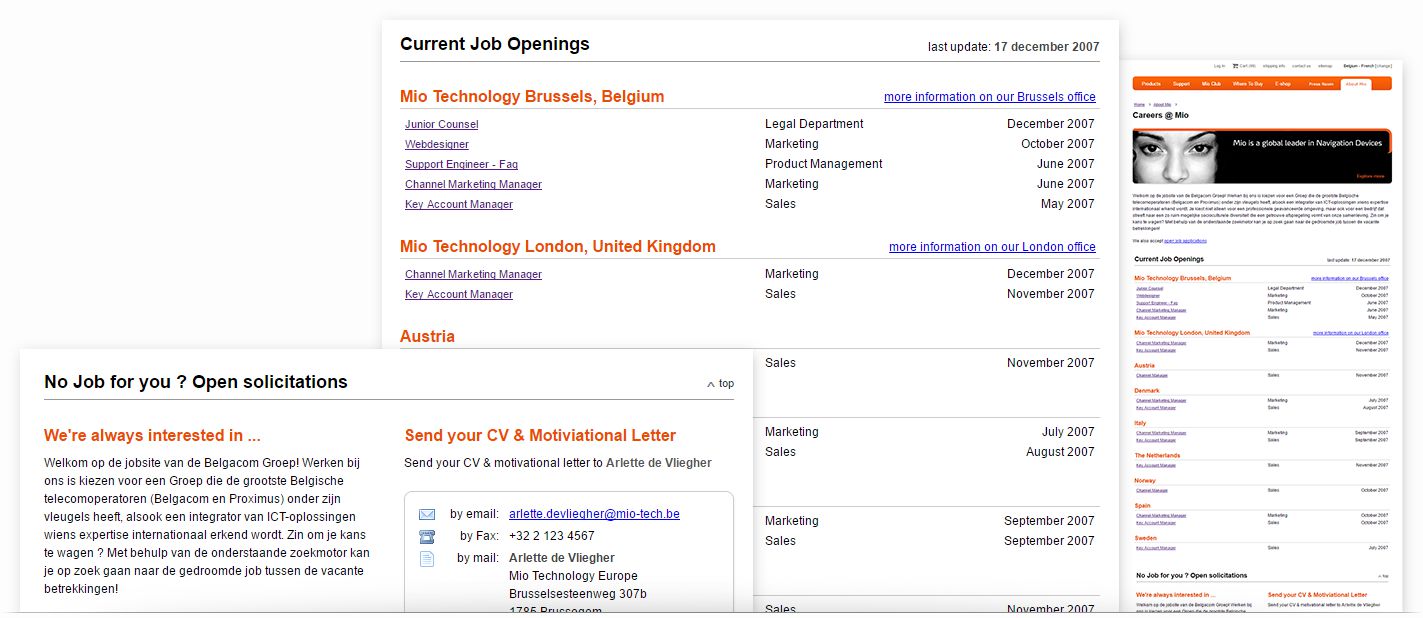
Task: Click the Brusselsesteenweg 307b address line
Action: 578,595
